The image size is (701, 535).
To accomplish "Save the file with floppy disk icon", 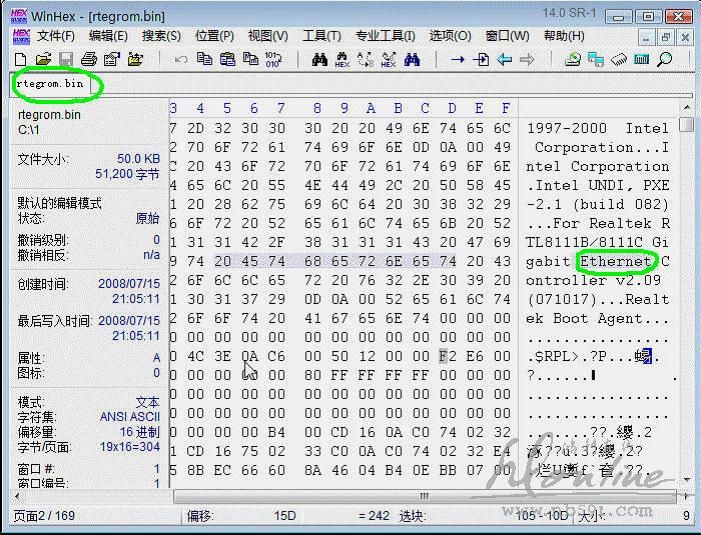I will [x=66, y=60].
